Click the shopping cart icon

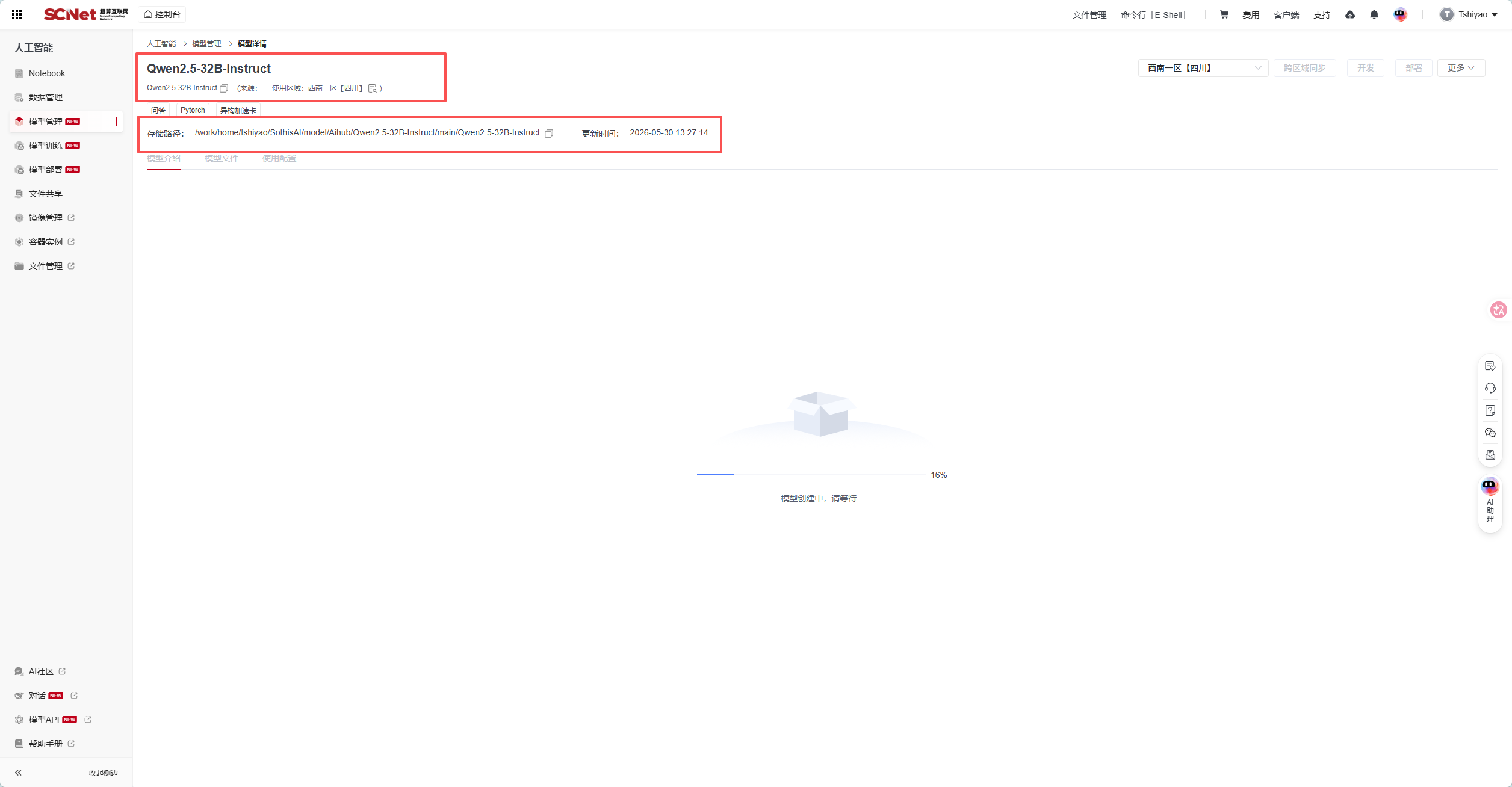(x=1224, y=14)
